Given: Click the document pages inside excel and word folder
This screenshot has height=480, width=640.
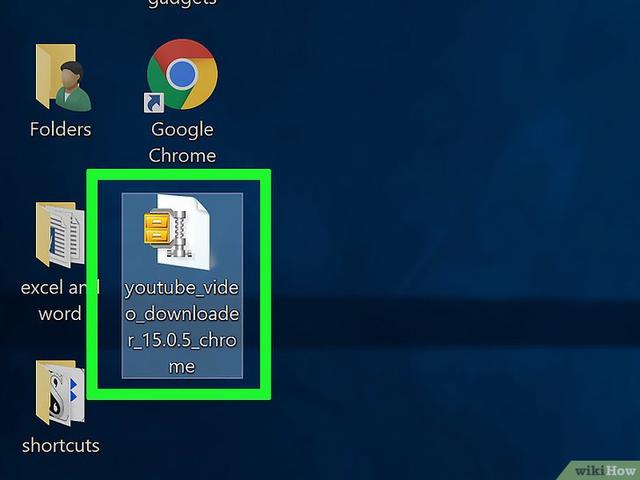Looking at the screenshot, I should 64,238.
